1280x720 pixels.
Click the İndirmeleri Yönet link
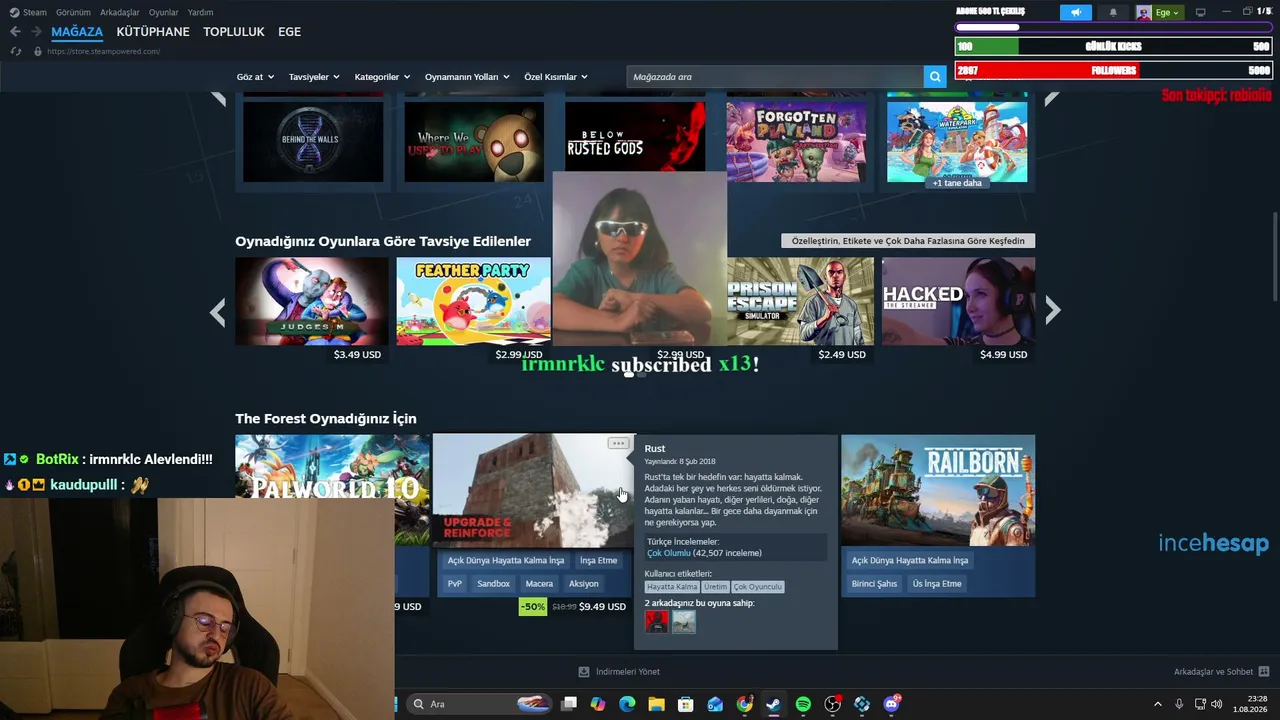click(628, 672)
